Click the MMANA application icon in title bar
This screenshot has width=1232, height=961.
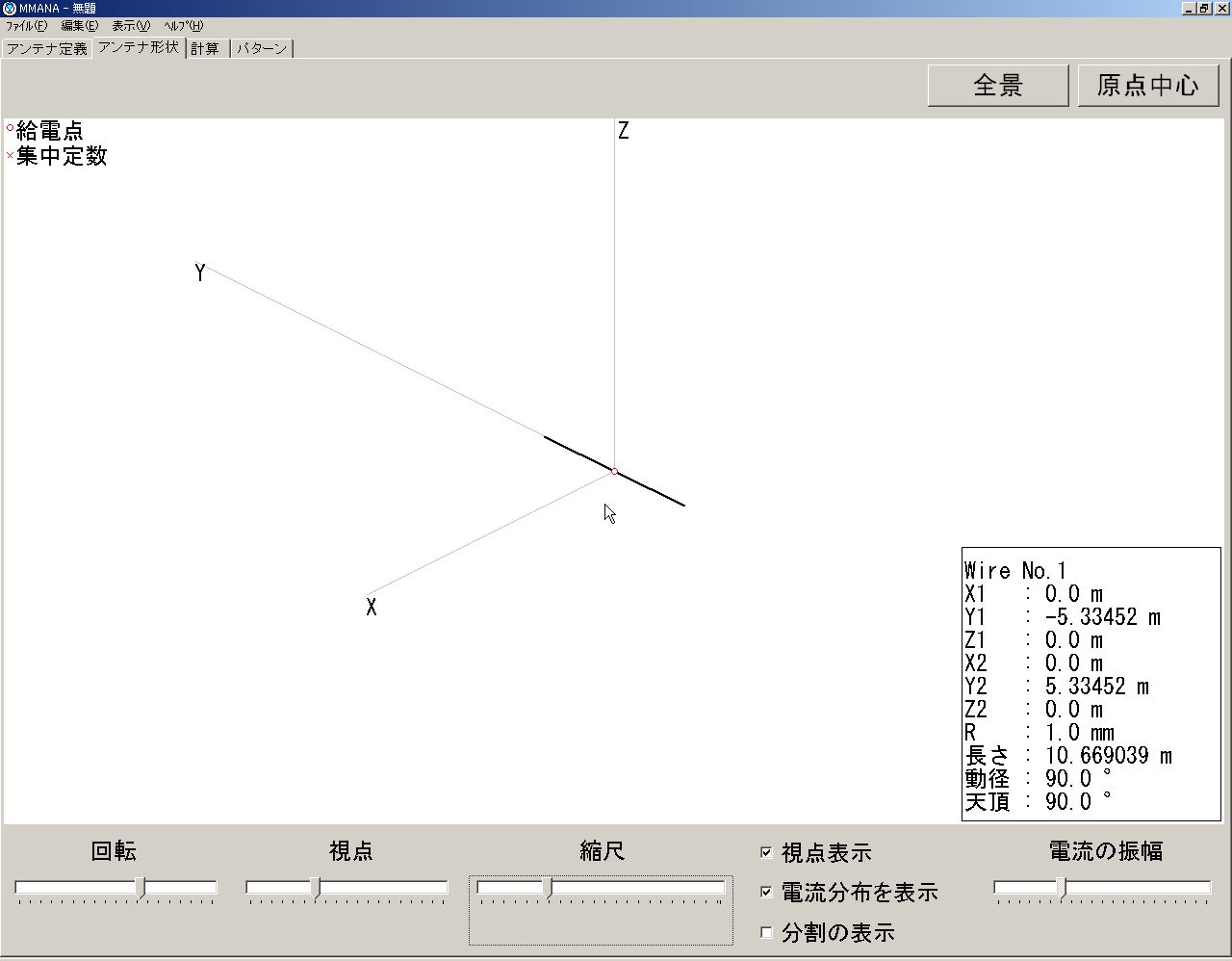tap(10, 9)
